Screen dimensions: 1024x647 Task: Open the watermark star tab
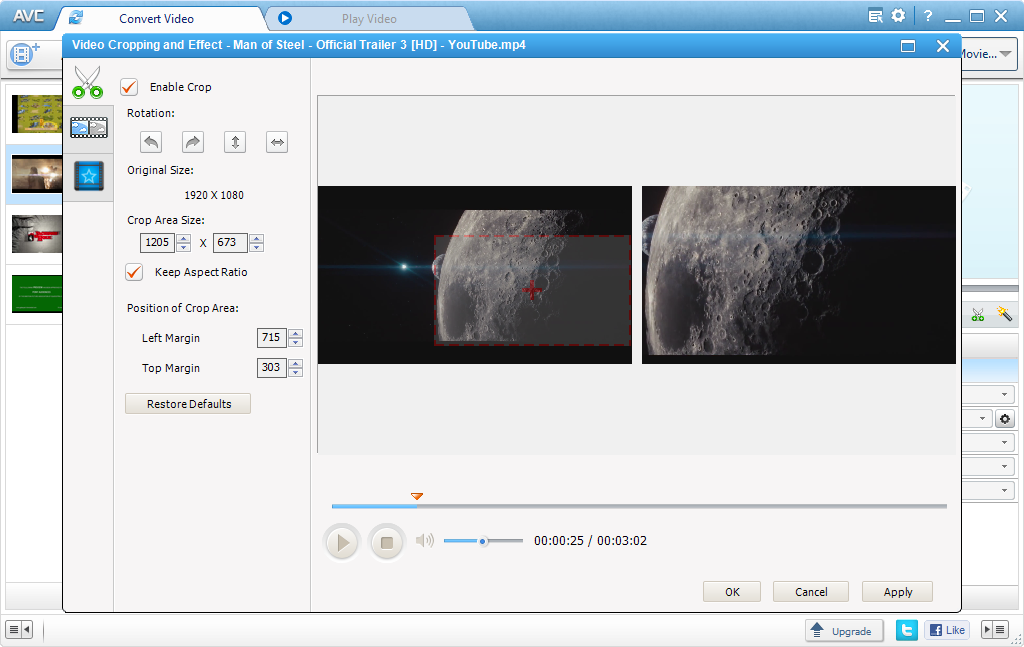click(x=89, y=176)
